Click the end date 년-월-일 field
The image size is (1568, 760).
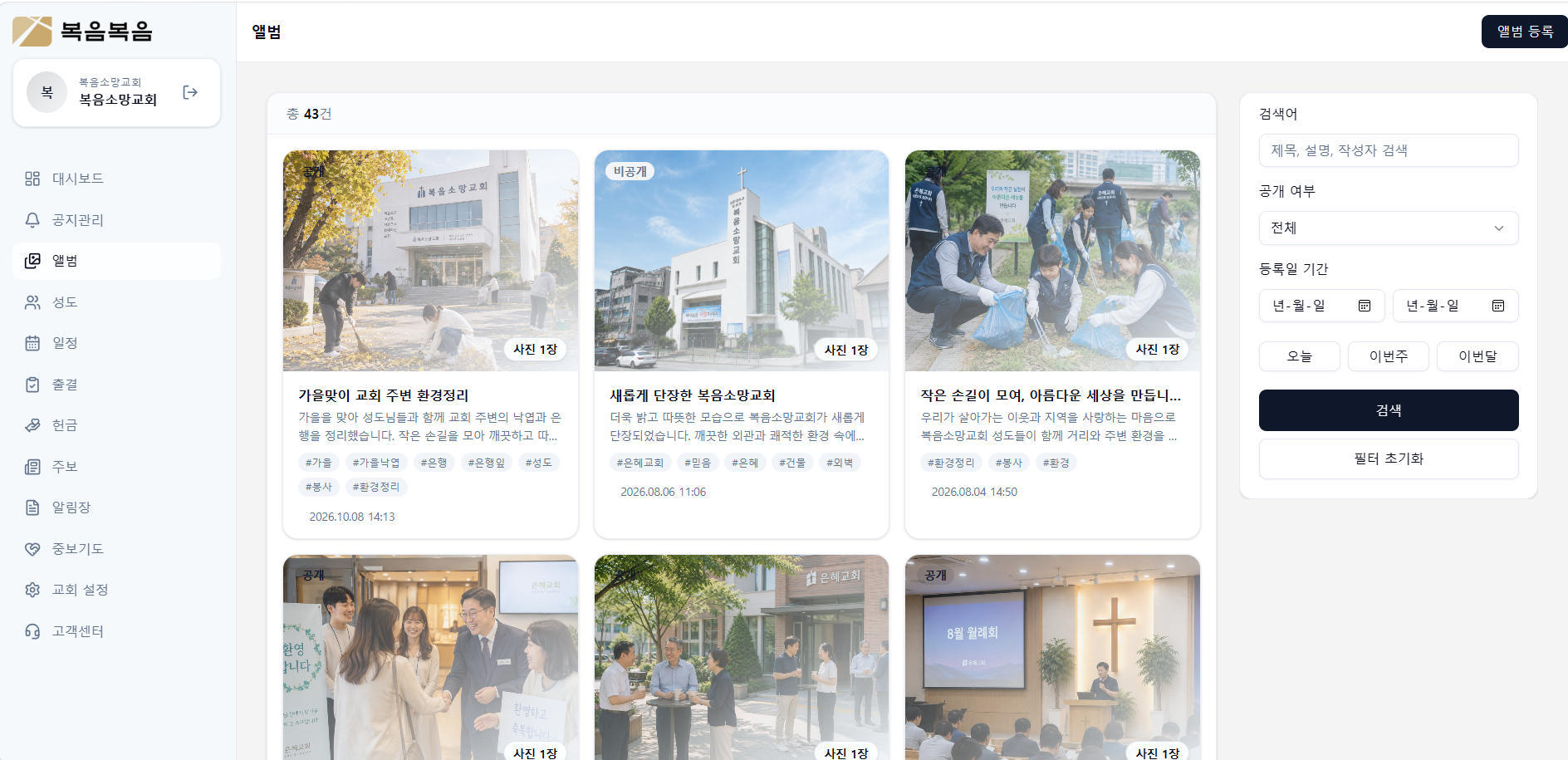(x=1456, y=306)
